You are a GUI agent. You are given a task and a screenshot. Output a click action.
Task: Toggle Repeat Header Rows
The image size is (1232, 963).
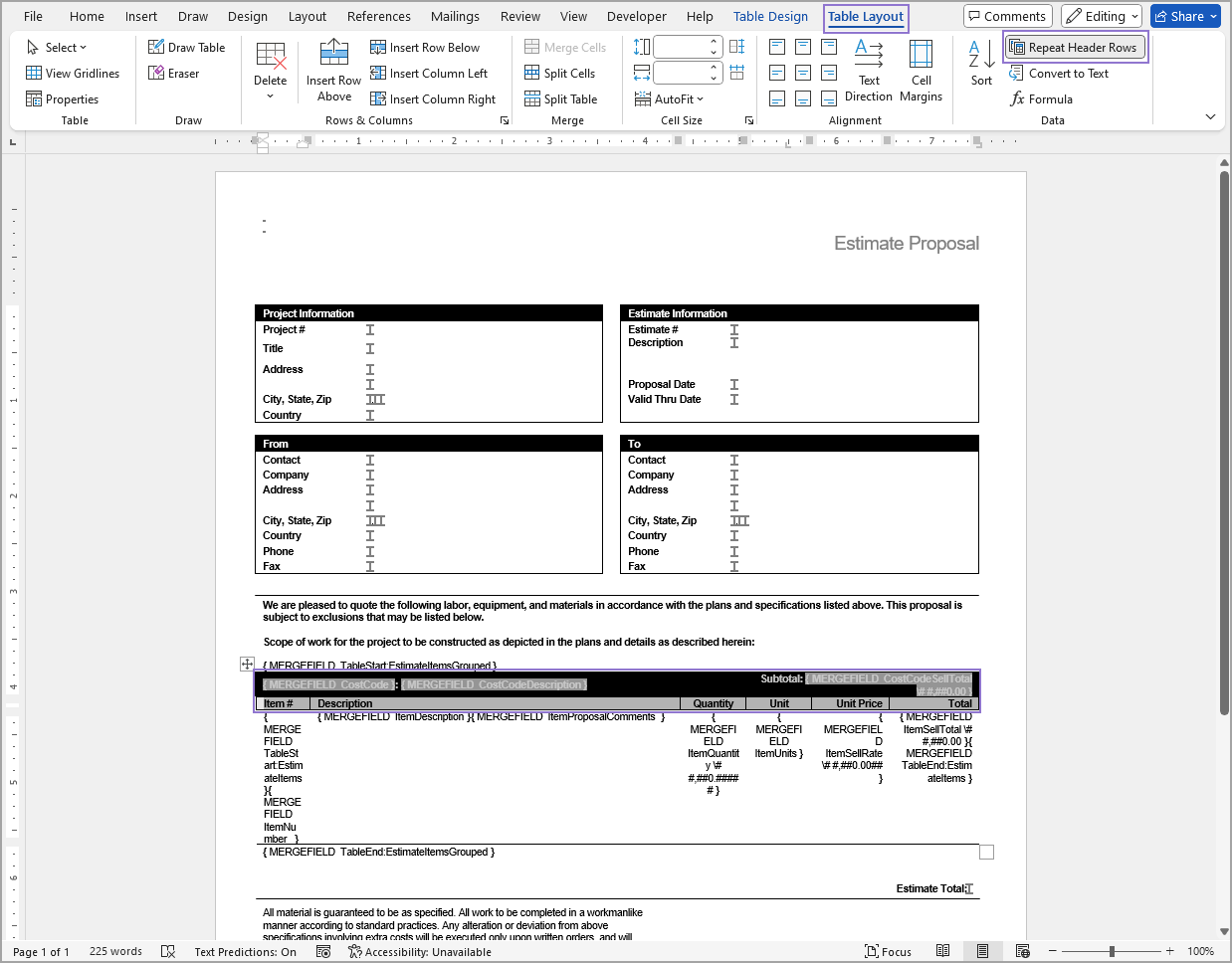(1075, 47)
